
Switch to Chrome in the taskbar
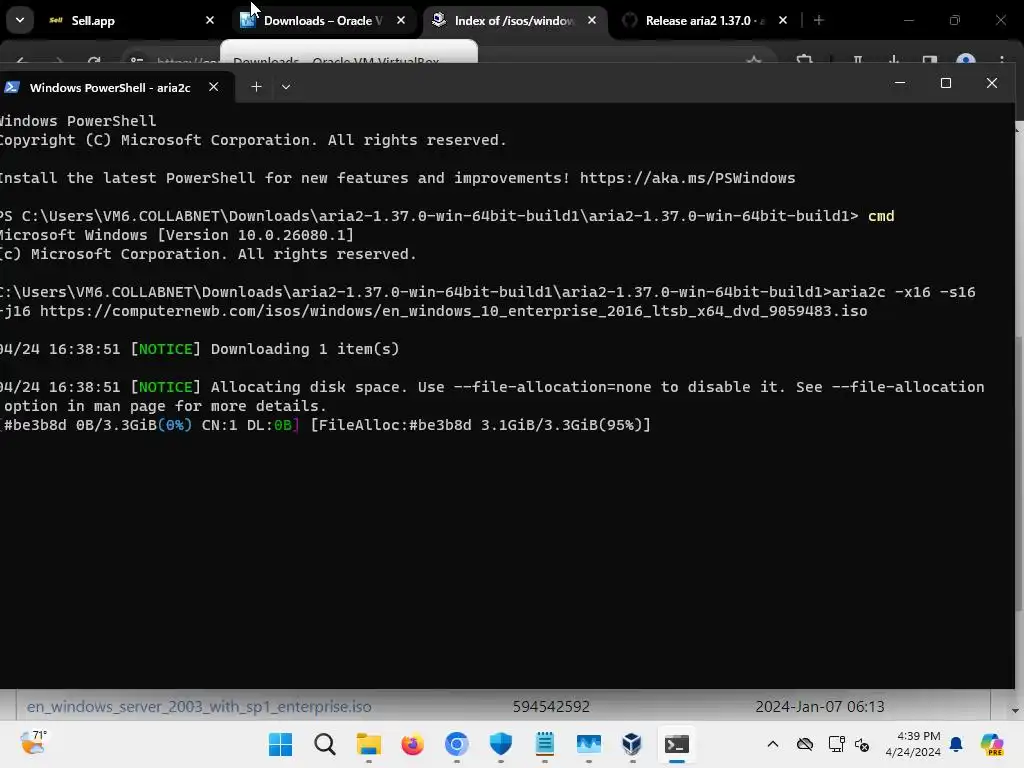[456, 744]
